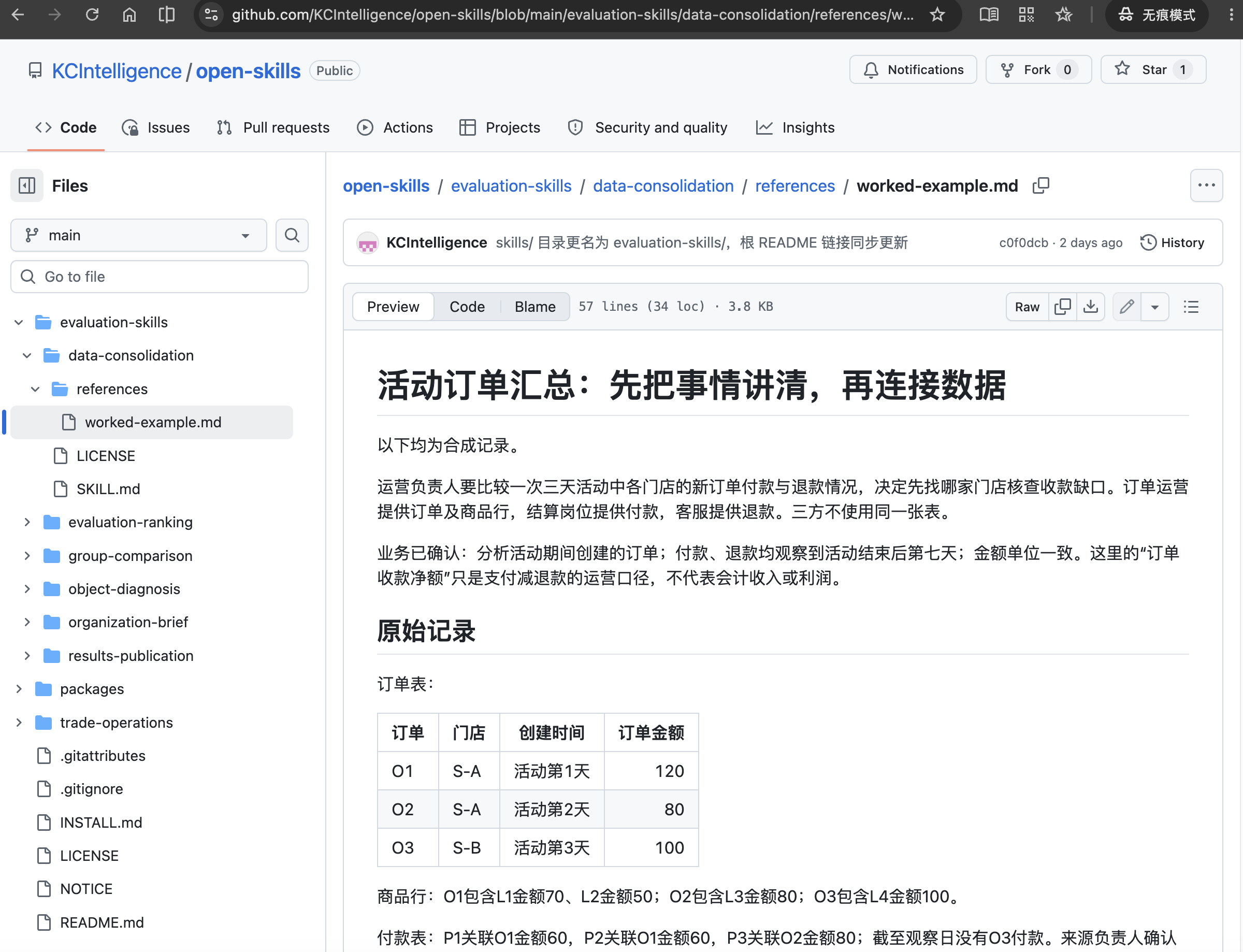Open site information icon in address bar

211,15
